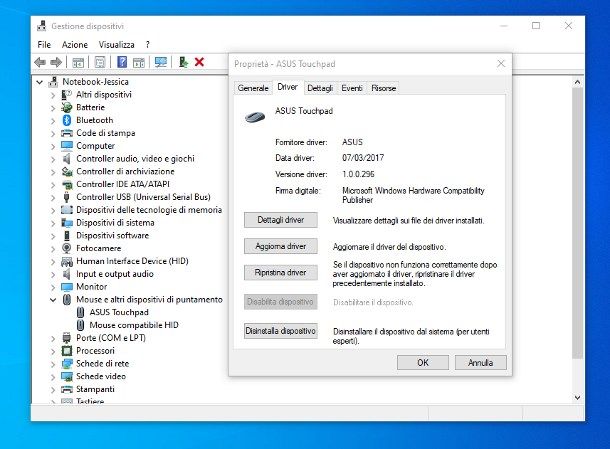
Task: Switch to the Dettagli tab
Action: (x=320, y=88)
